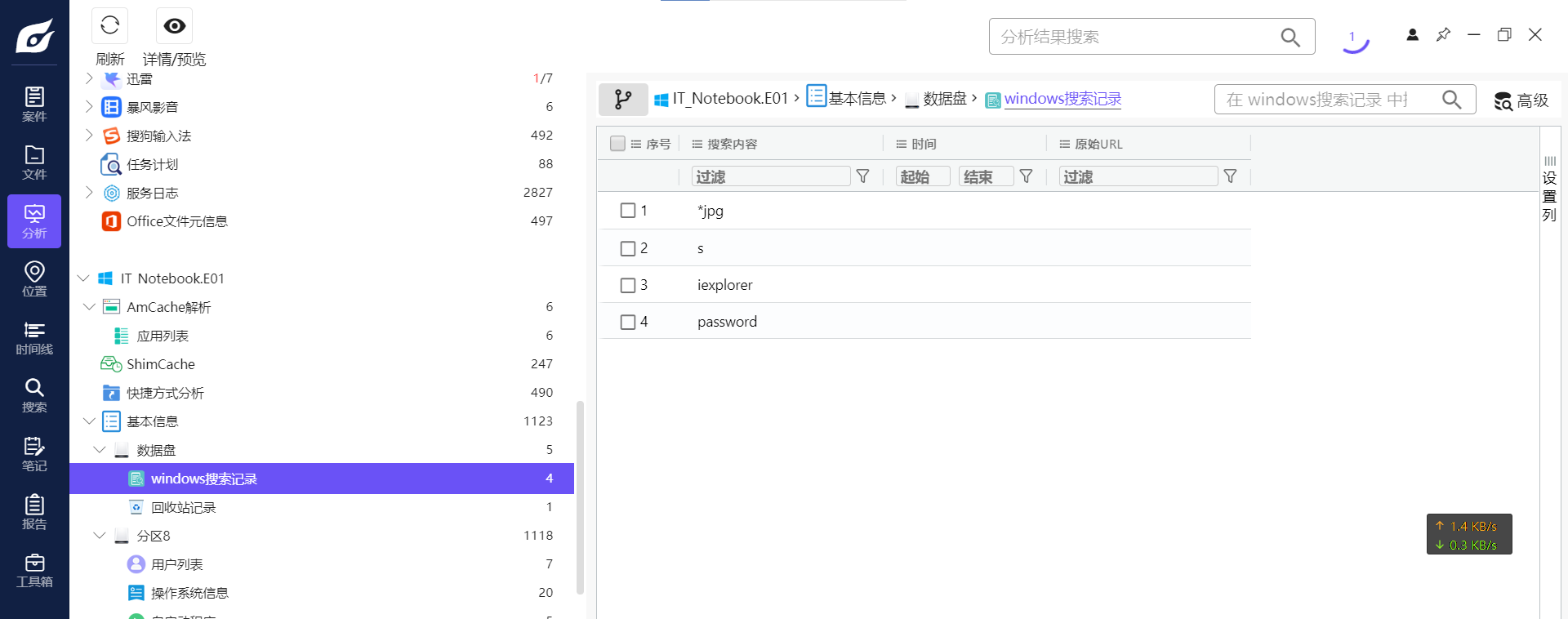The height and width of the screenshot is (619, 1568).
Task: Click the magnifier in analysis results search
Action: pos(1290,37)
